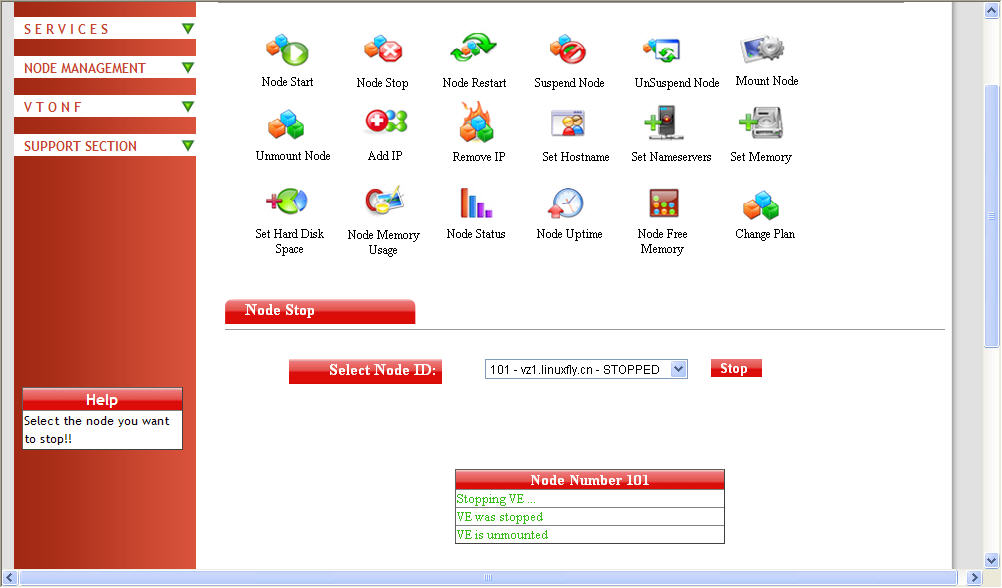
Task: Expand the Services sidebar section
Action: pyautogui.click(x=187, y=29)
